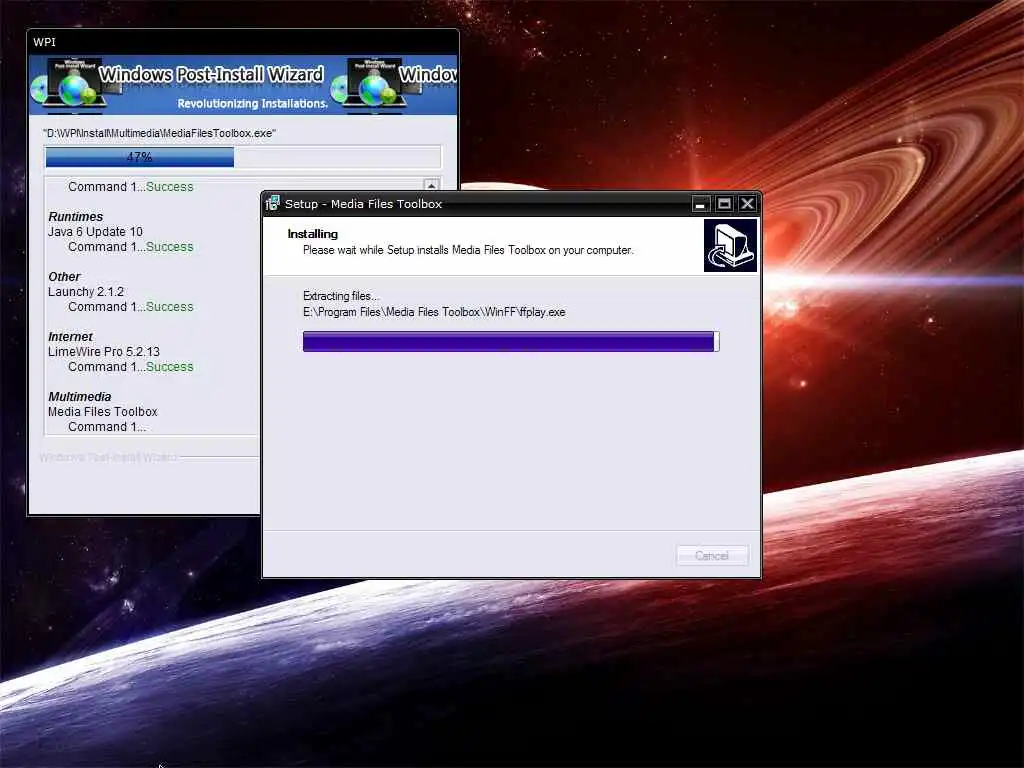Click the computer installer graphic in Setup header
1024x768 pixels.
730,246
